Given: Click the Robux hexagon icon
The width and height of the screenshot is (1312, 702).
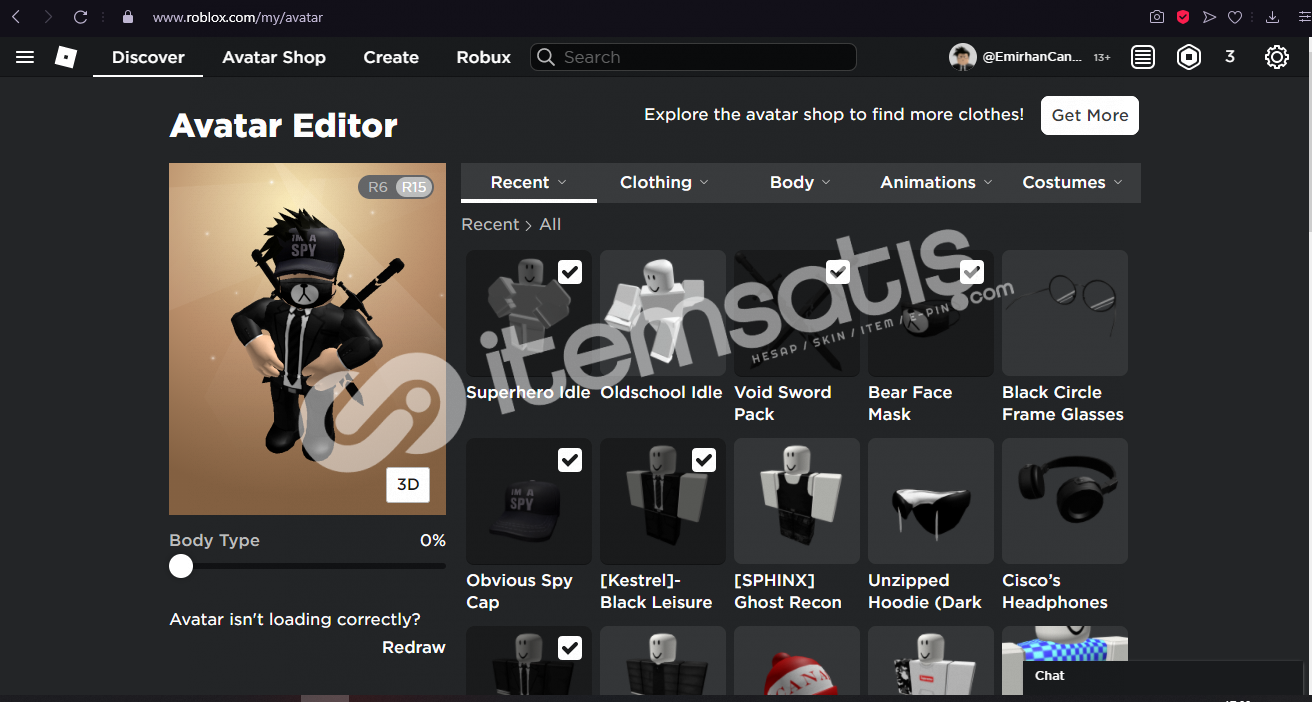Looking at the screenshot, I should 1189,57.
